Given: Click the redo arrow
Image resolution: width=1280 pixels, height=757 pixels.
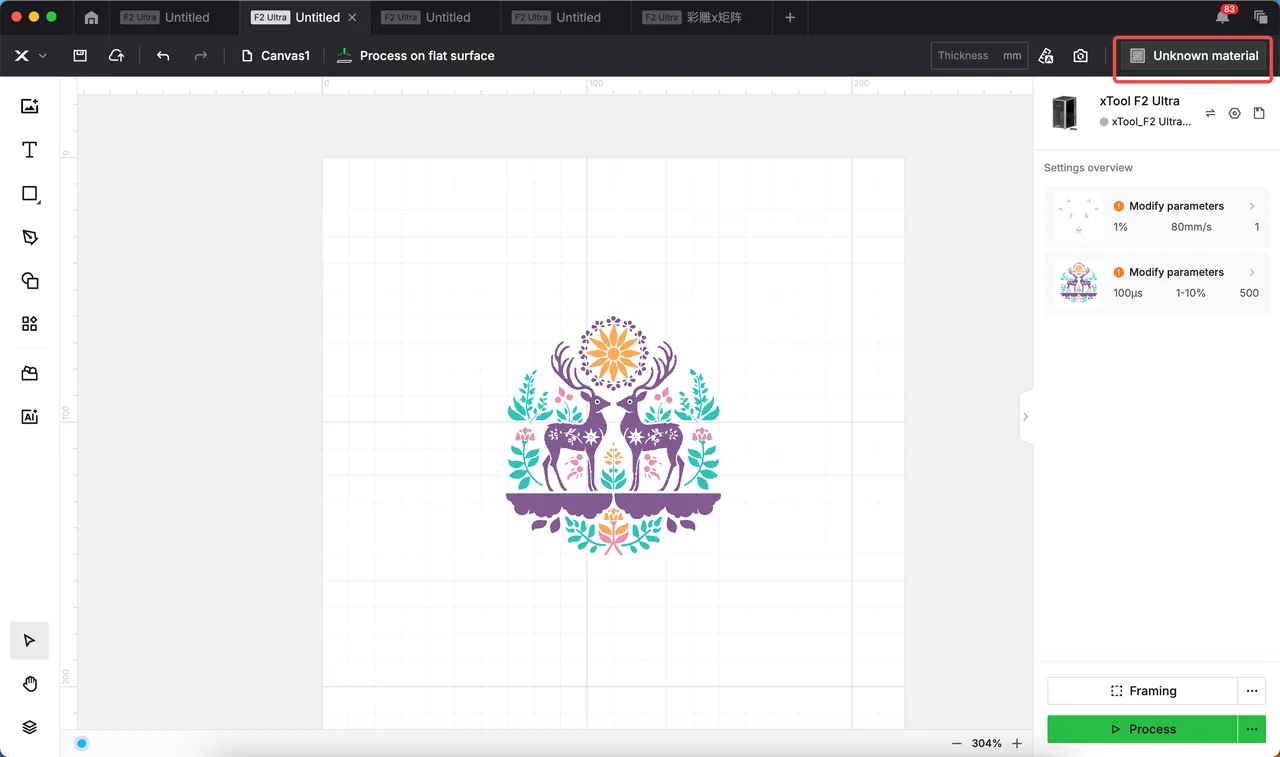Looking at the screenshot, I should 200,56.
